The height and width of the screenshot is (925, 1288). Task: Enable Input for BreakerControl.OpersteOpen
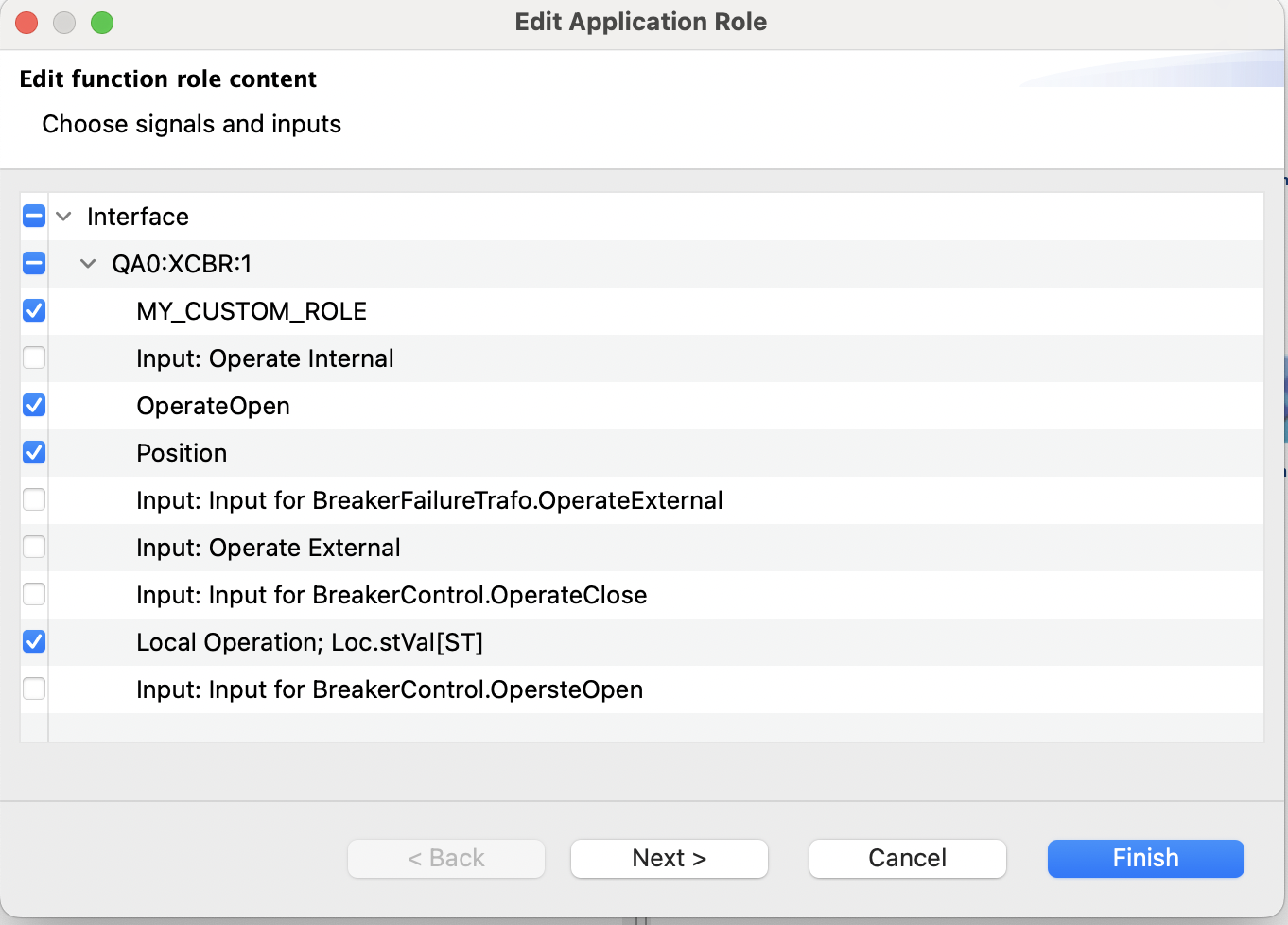point(33,689)
